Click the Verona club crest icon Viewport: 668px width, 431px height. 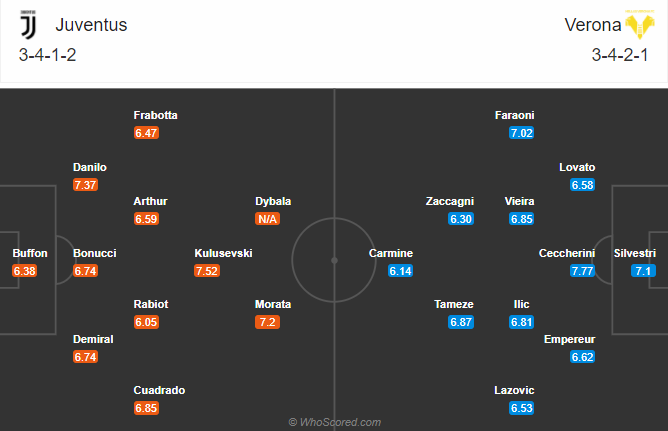pos(639,24)
